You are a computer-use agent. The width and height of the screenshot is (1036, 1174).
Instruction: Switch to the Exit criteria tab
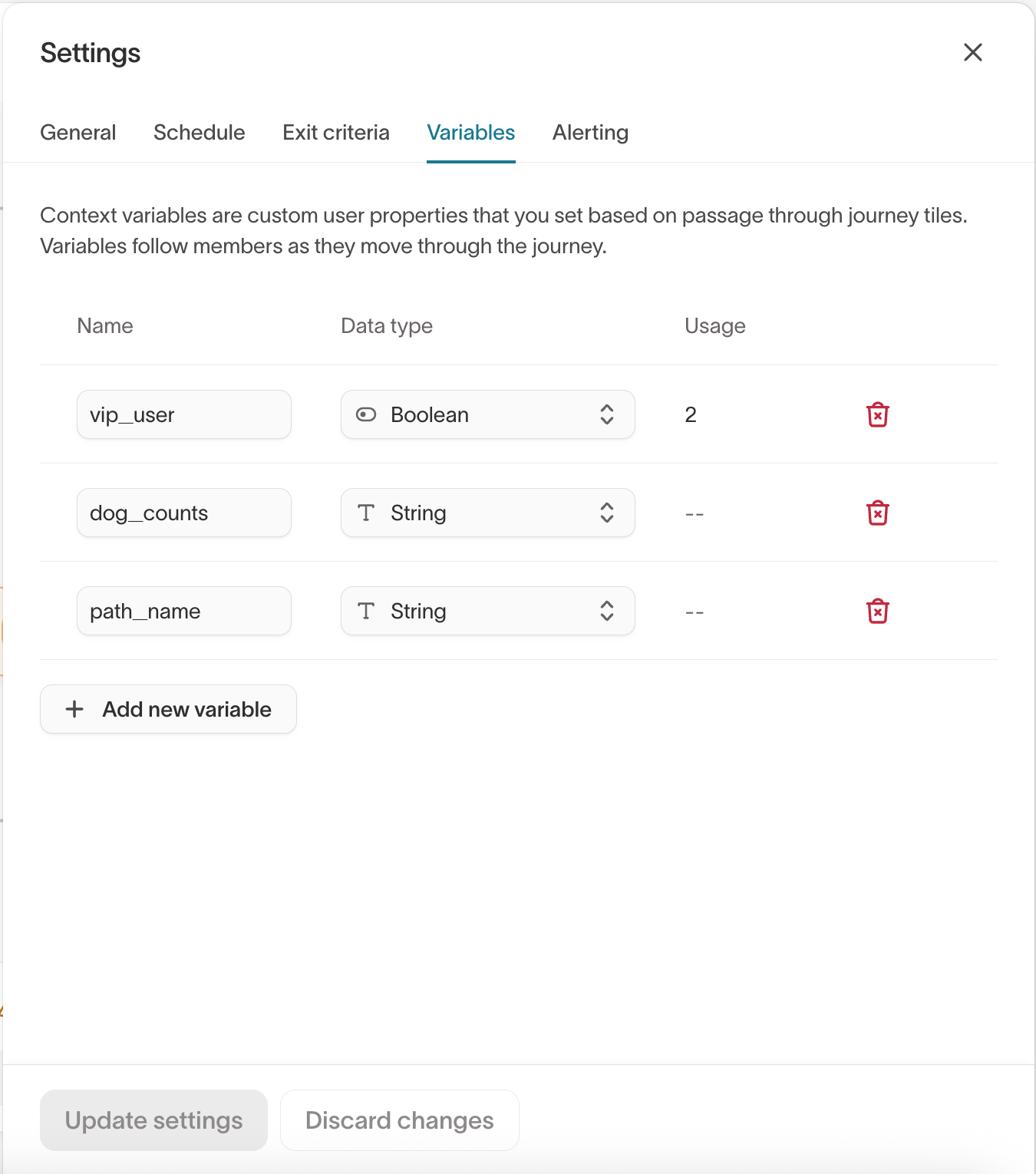pos(336,132)
